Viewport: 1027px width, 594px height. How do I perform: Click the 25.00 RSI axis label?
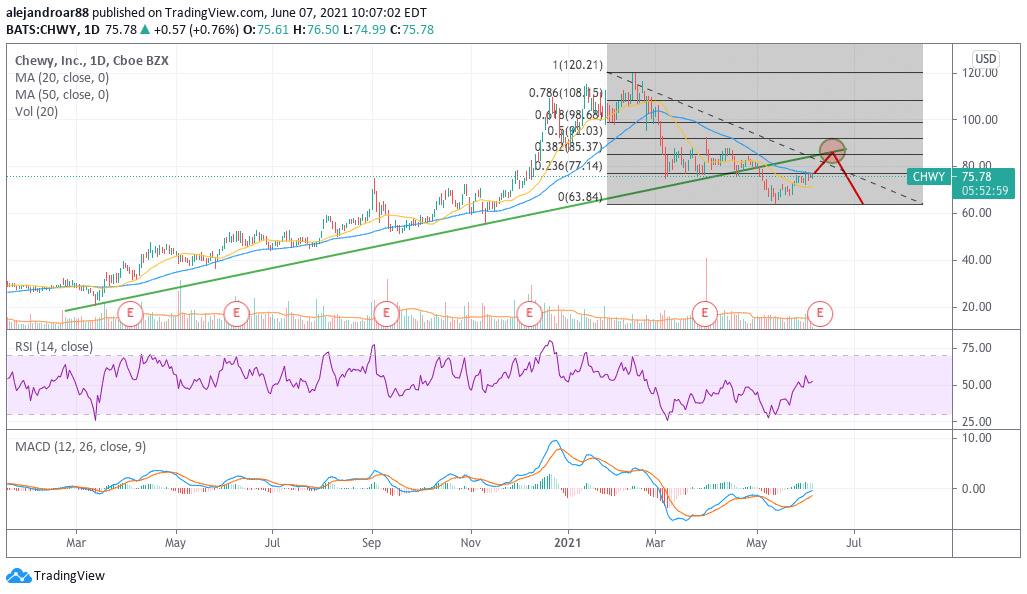pos(976,421)
